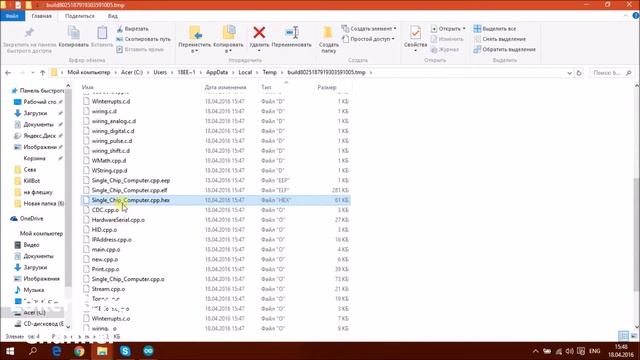Open the Windows Start menu
Image resolution: width=640 pixels, height=360 pixels.
[x=10, y=351]
